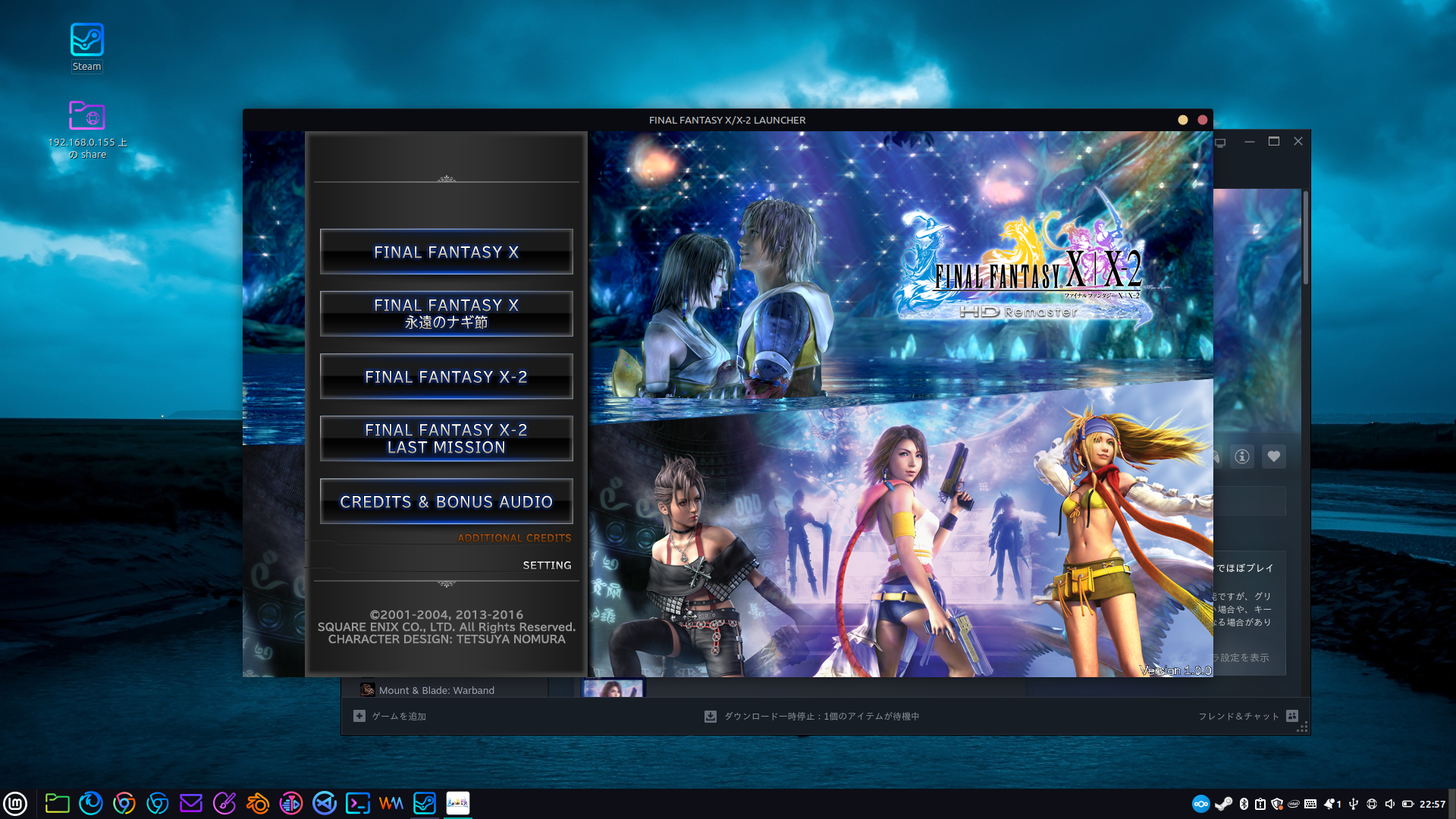Click the info icon in the Steam window

tap(1242, 457)
